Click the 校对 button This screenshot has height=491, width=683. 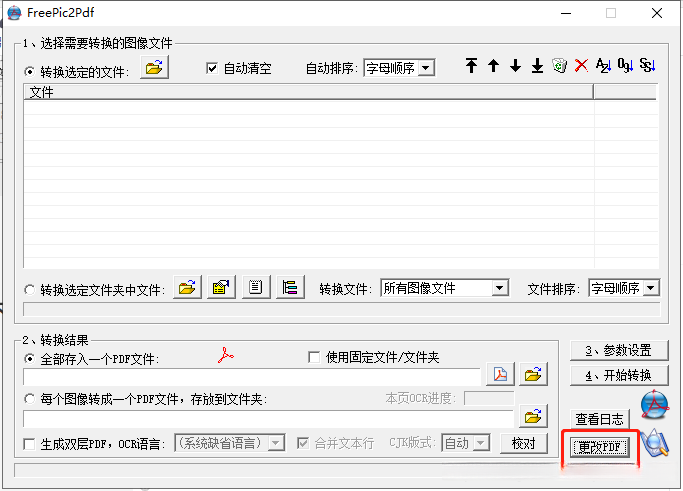point(524,444)
